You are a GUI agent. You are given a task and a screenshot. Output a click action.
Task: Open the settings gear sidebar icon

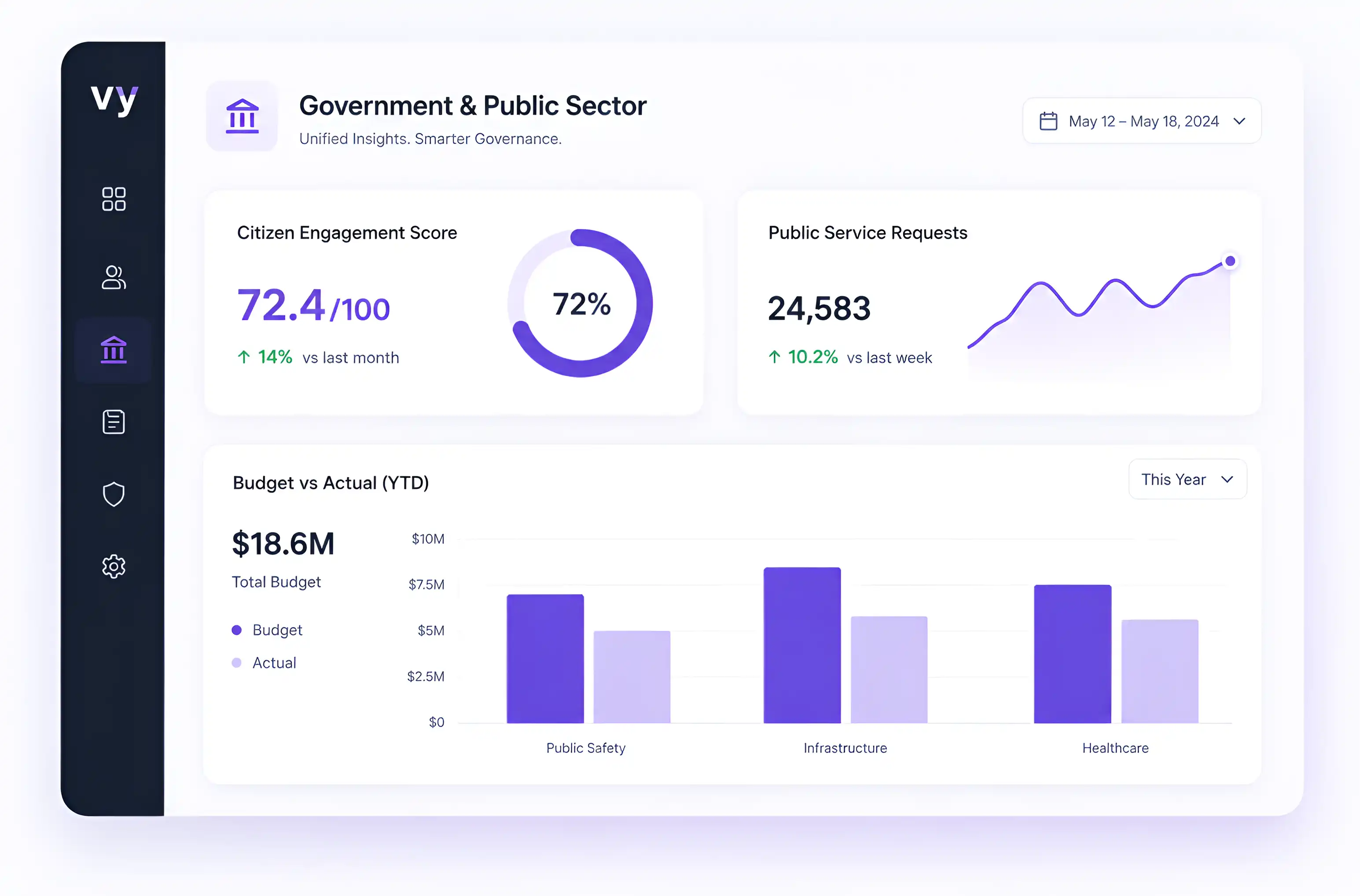tap(114, 566)
